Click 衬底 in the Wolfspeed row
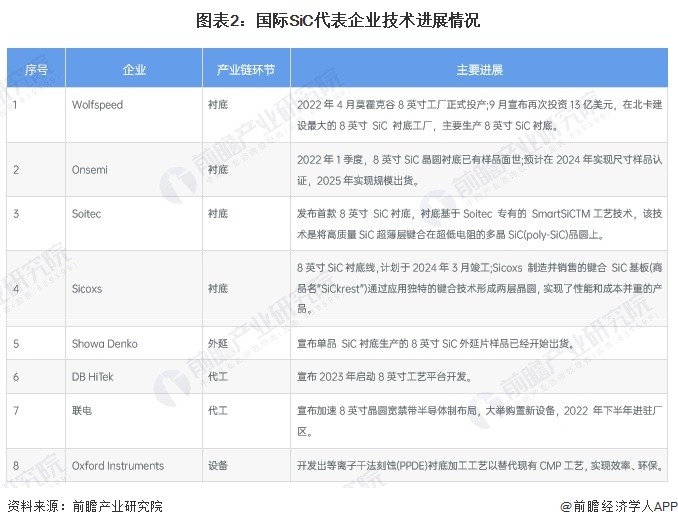Image resolution: width=678 pixels, height=527 pixels. pos(218,105)
